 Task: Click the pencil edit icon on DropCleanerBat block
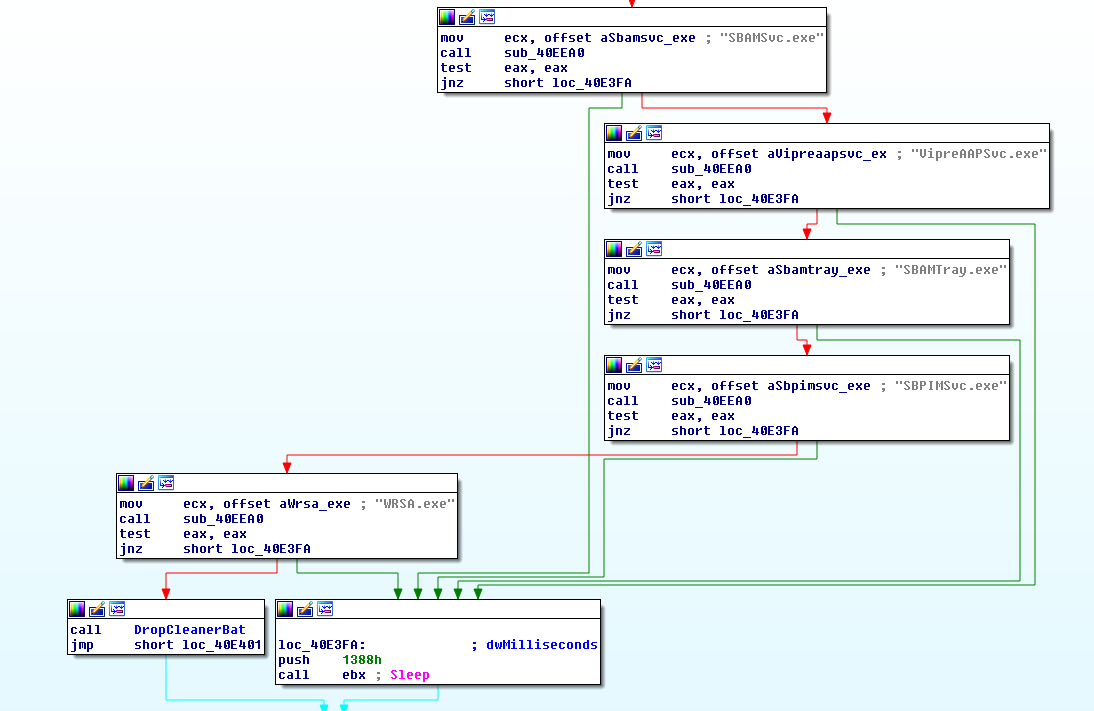coord(97,609)
